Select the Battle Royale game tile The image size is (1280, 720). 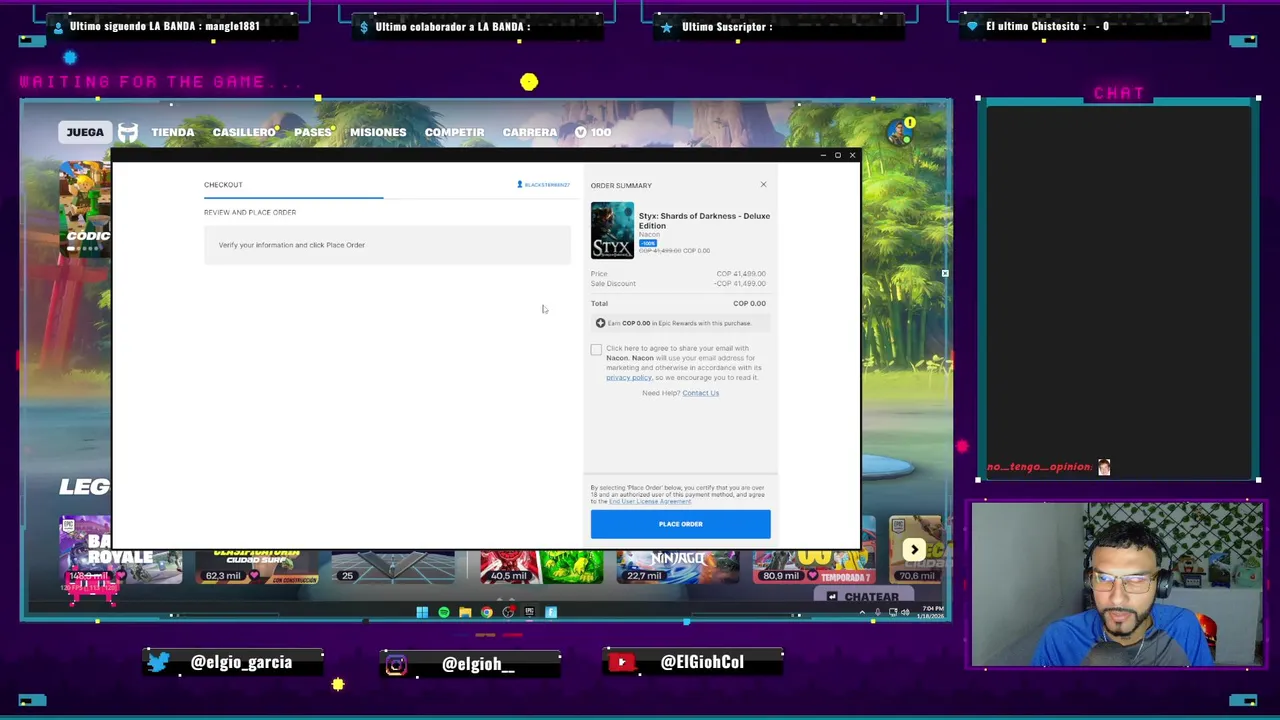pyautogui.click(x=121, y=550)
